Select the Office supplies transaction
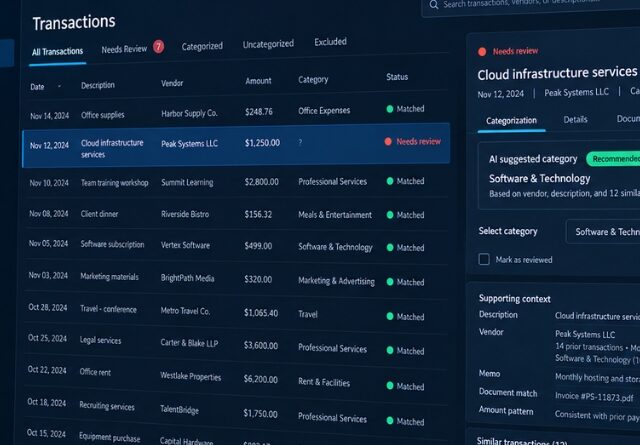The height and width of the screenshot is (445, 640). [102, 115]
